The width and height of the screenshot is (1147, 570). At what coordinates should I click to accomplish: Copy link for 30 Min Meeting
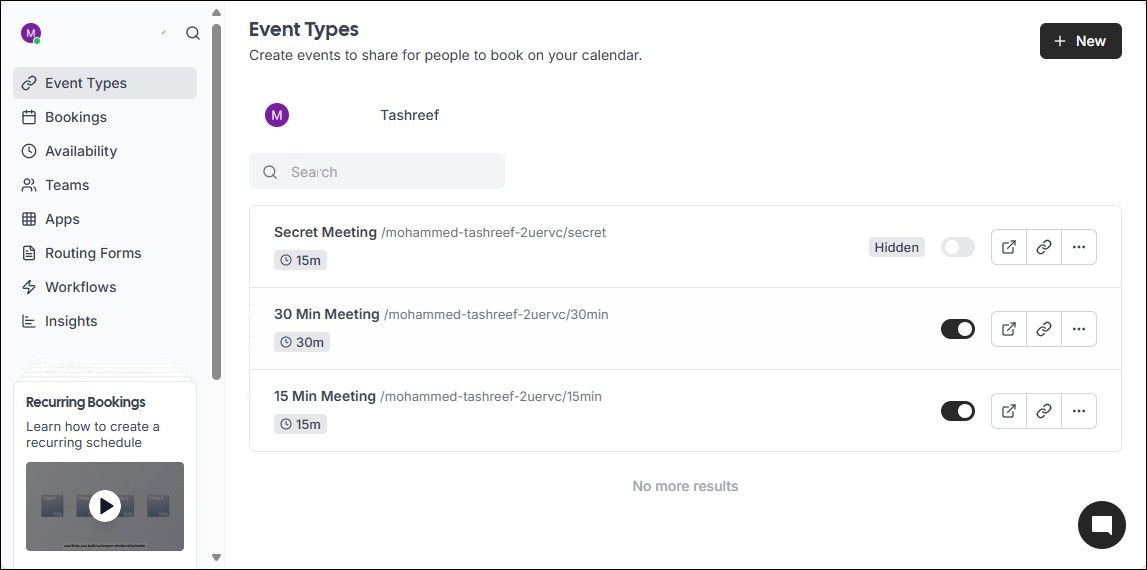(x=1044, y=329)
